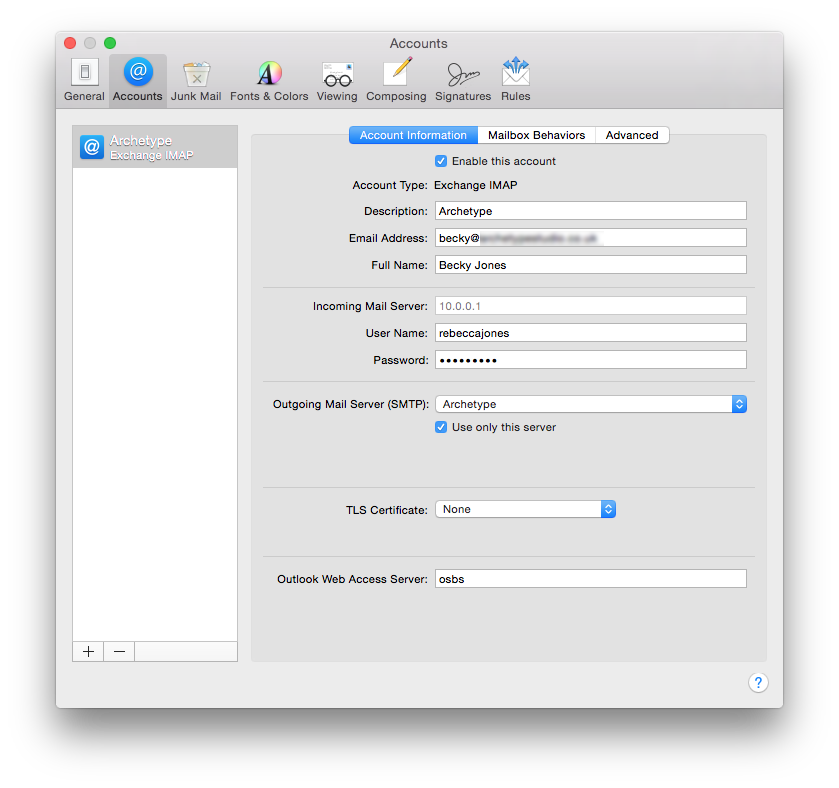
Task: Add a new account with plus button
Action: click(x=88, y=652)
